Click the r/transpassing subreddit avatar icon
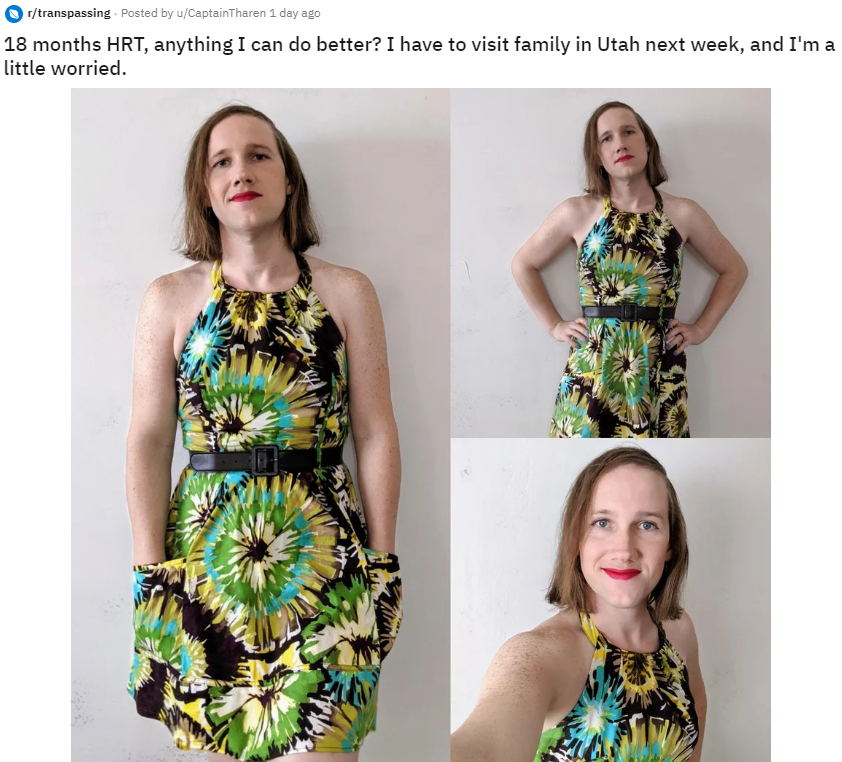 tap(13, 13)
